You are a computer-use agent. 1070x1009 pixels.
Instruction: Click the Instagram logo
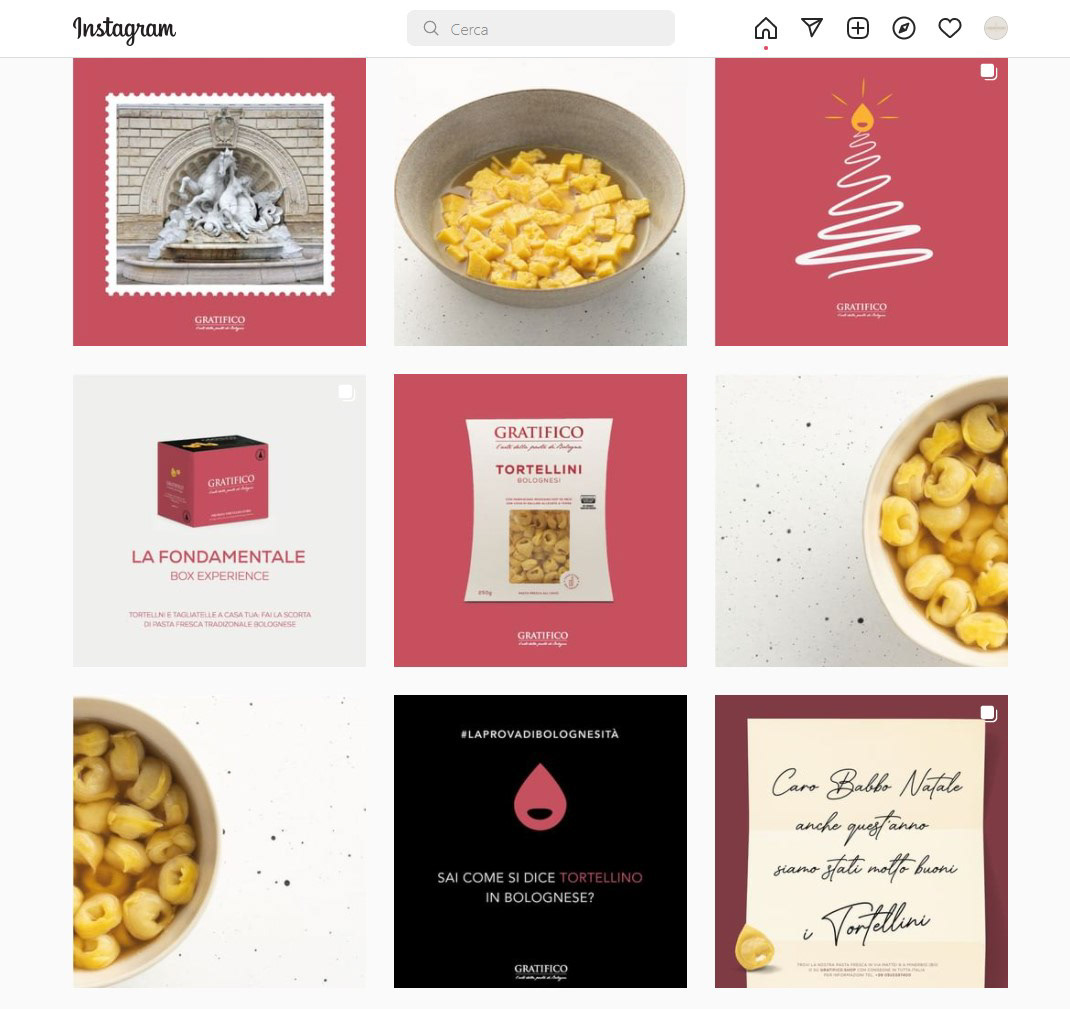click(x=124, y=29)
